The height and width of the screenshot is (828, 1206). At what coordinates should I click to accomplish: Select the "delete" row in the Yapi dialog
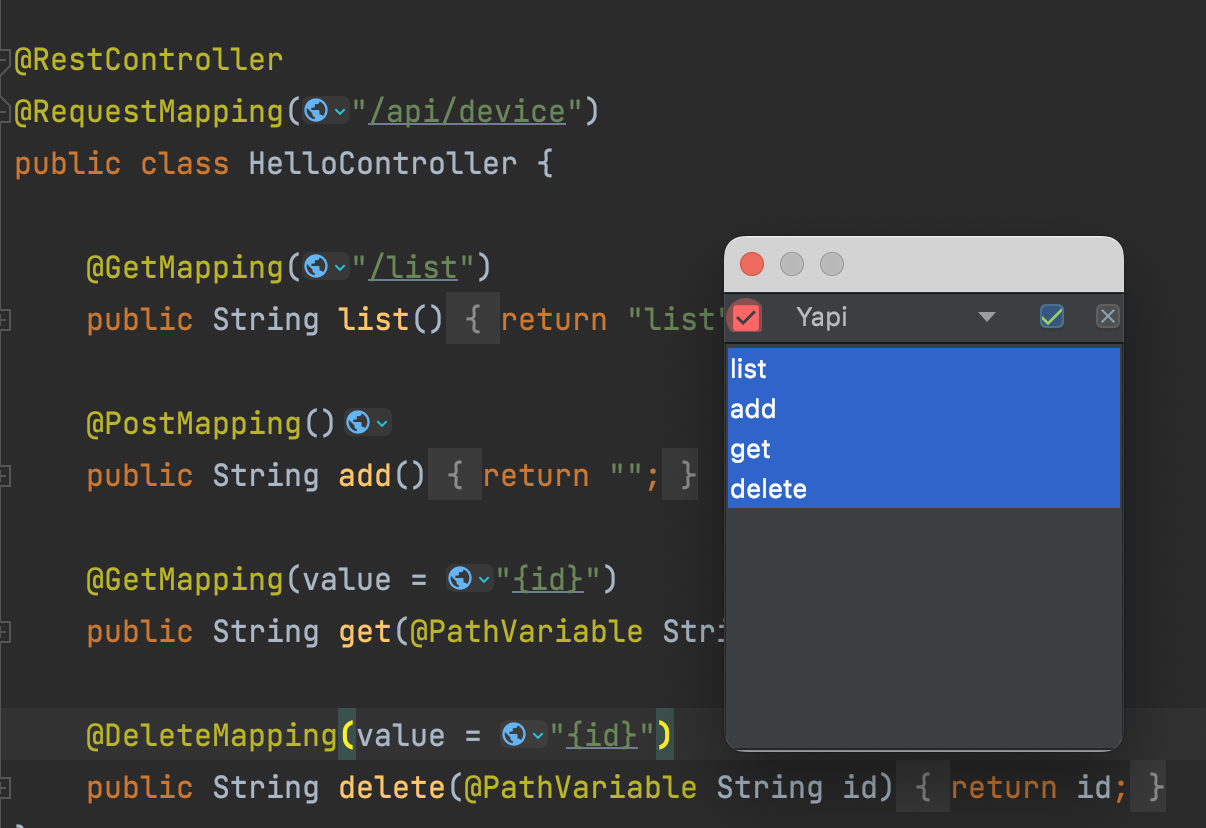[924, 489]
